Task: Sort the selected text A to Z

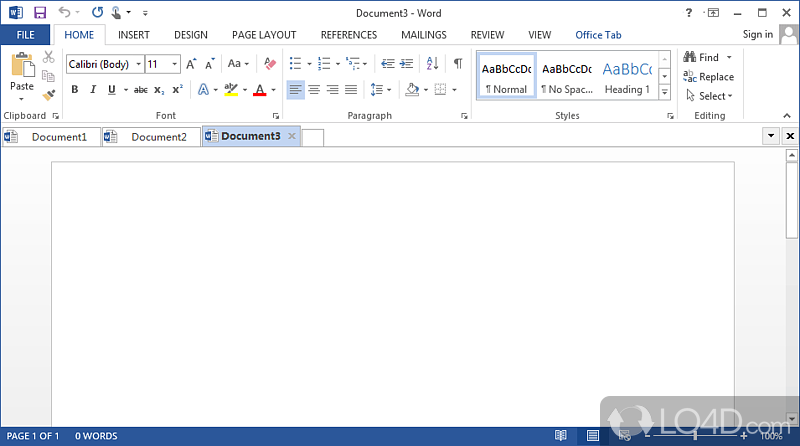Action: coord(433,64)
